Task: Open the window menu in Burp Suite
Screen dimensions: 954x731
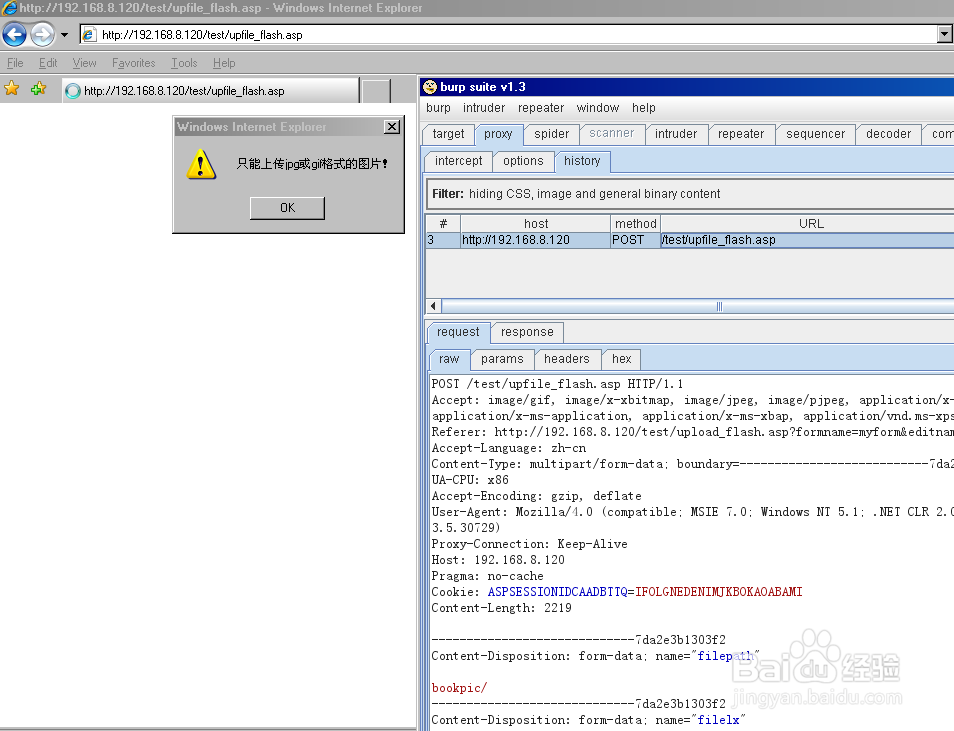Action: pyautogui.click(x=597, y=108)
